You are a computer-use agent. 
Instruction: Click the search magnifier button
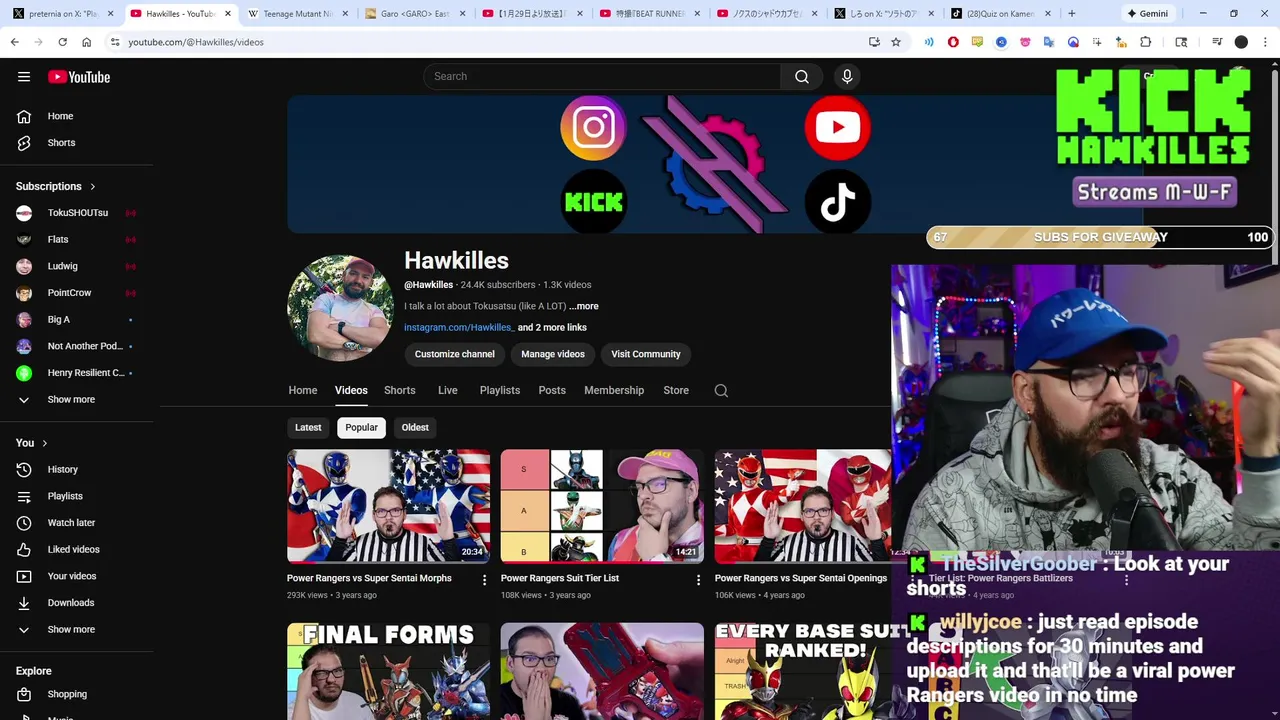(x=802, y=76)
